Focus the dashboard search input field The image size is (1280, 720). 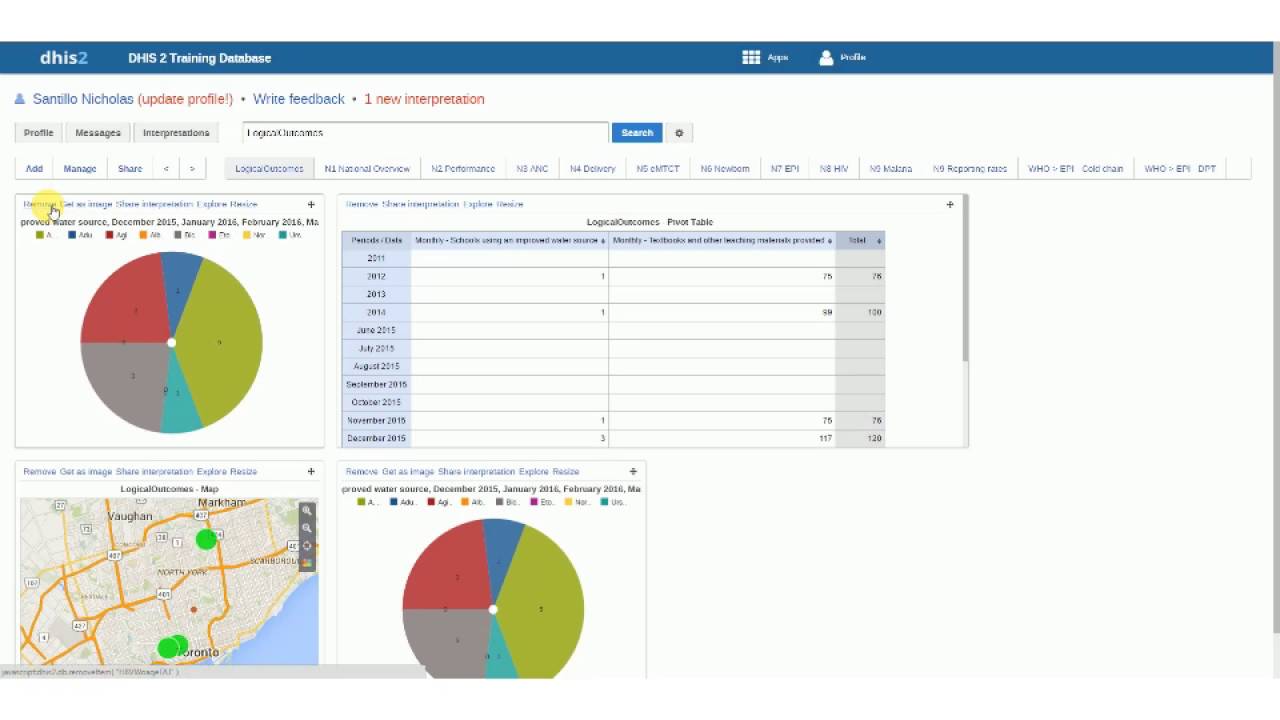(425, 132)
